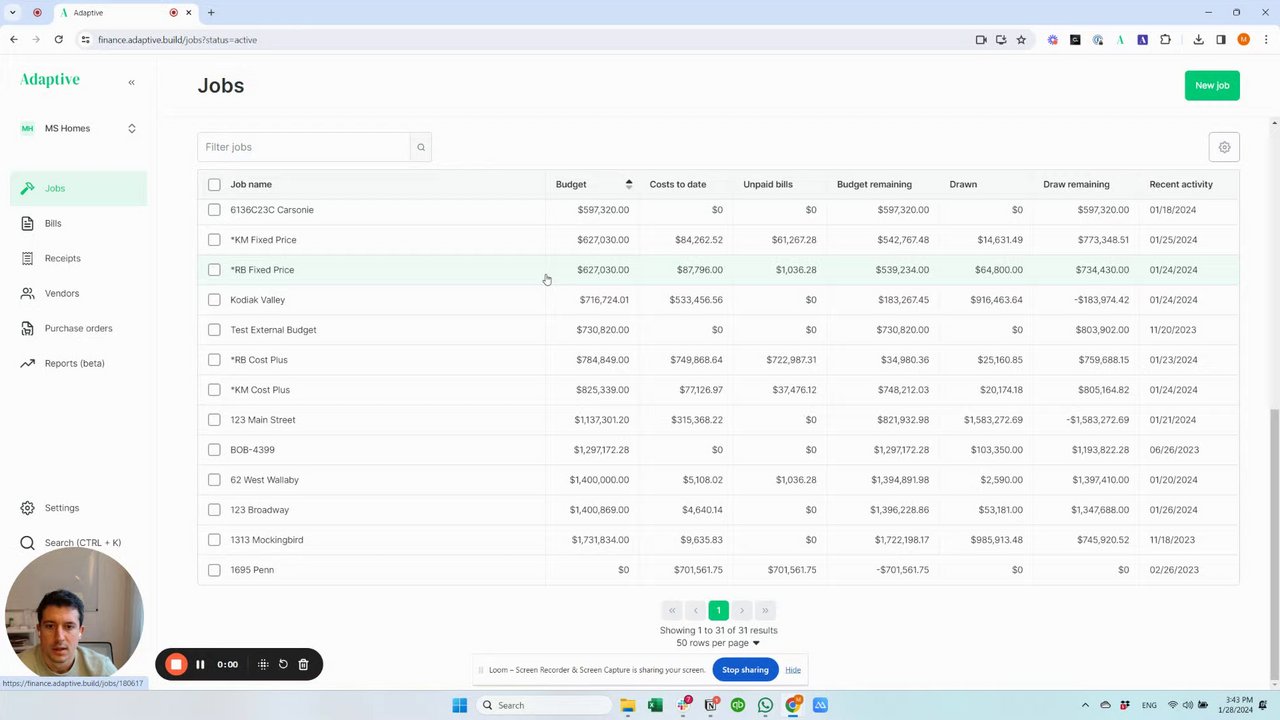Stop Loom screen sharing
Screen dimensions: 1280x720
coord(745,670)
